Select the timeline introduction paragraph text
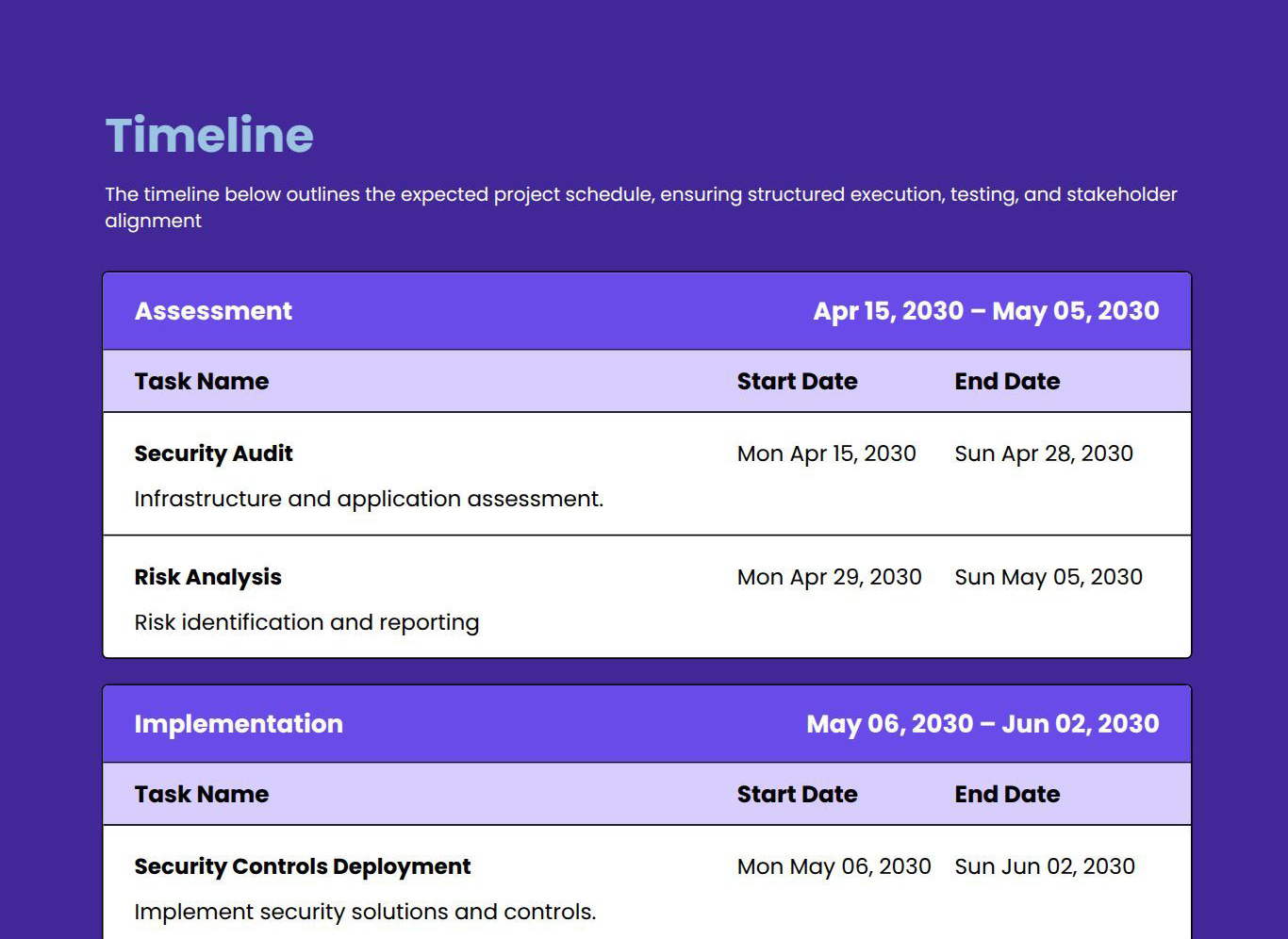 tap(640, 206)
